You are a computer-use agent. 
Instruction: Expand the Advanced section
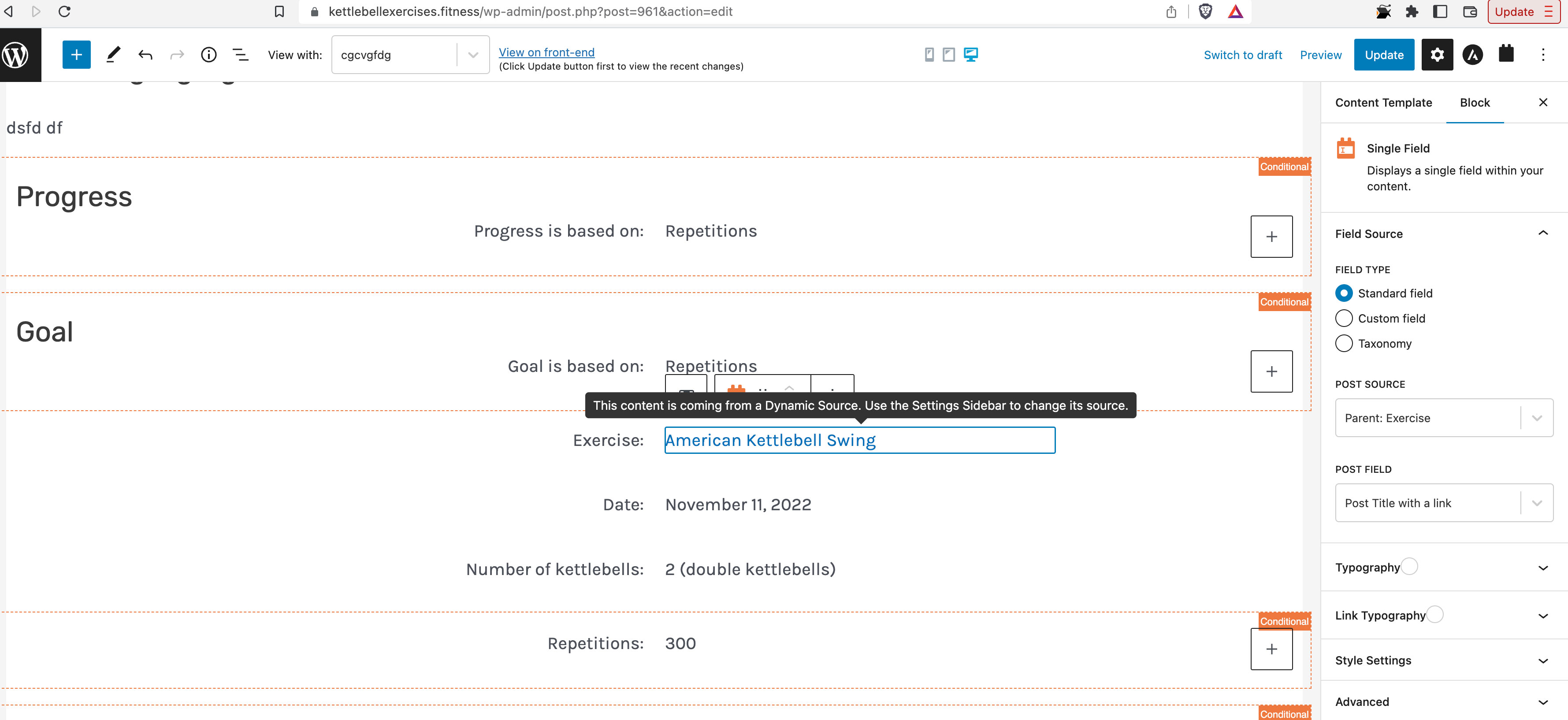(x=1444, y=702)
